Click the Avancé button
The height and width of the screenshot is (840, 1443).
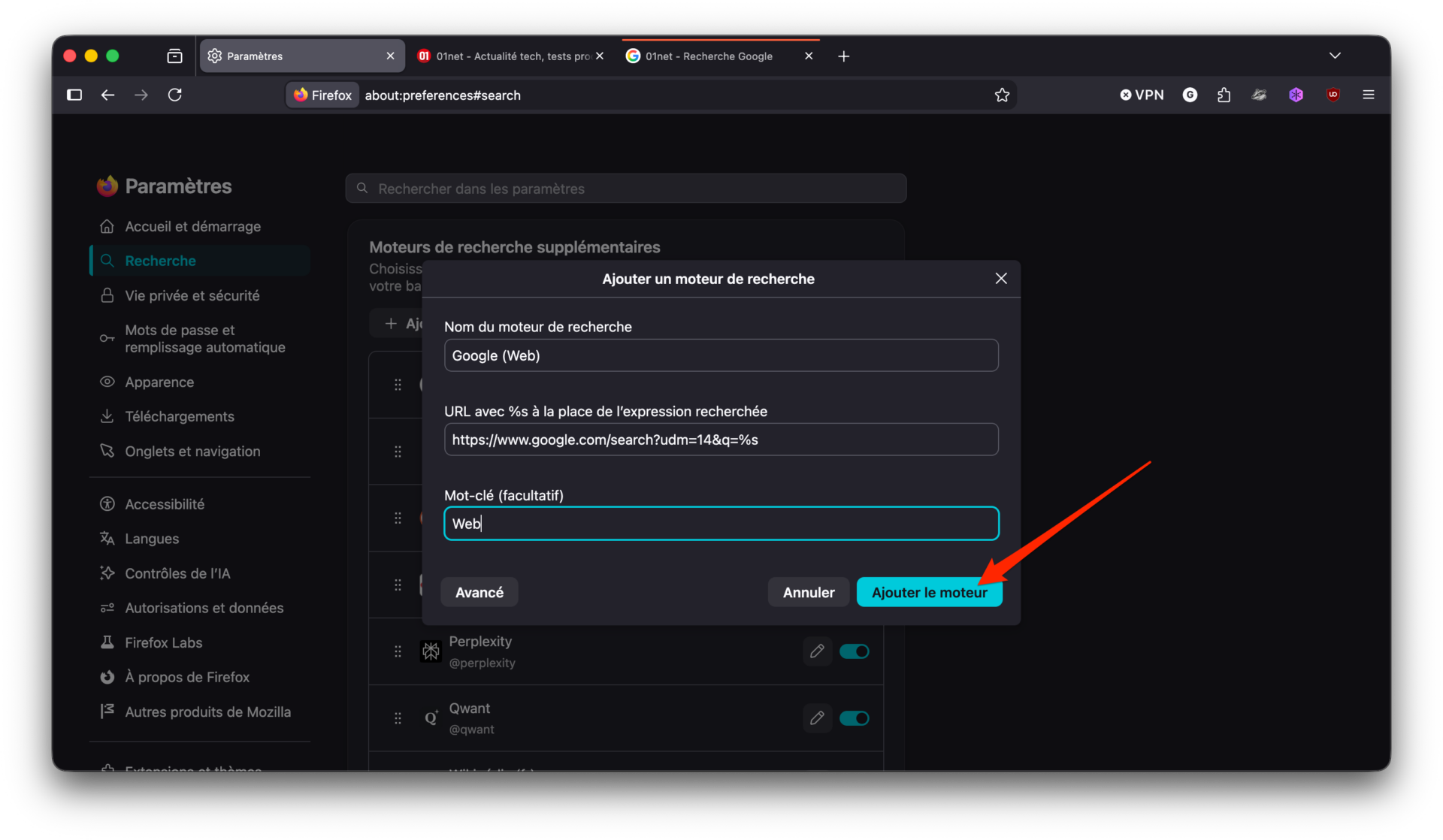pos(479,592)
